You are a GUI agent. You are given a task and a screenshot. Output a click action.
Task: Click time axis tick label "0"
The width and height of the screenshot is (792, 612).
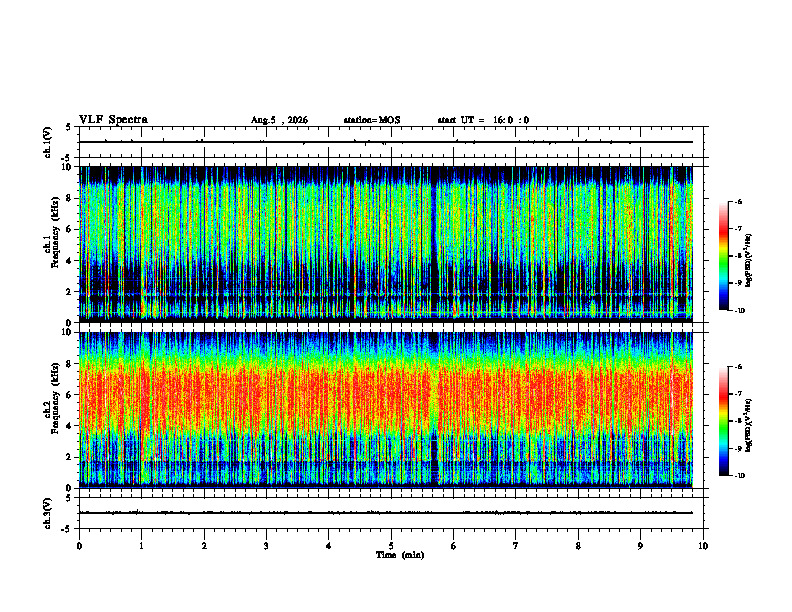(x=79, y=546)
